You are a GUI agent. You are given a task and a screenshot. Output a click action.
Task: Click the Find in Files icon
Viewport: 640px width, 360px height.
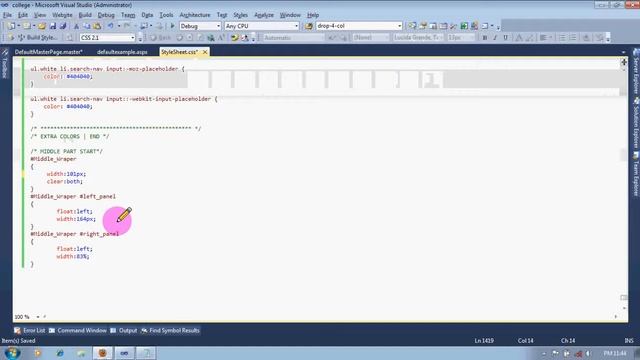pyautogui.click(x=309, y=26)
